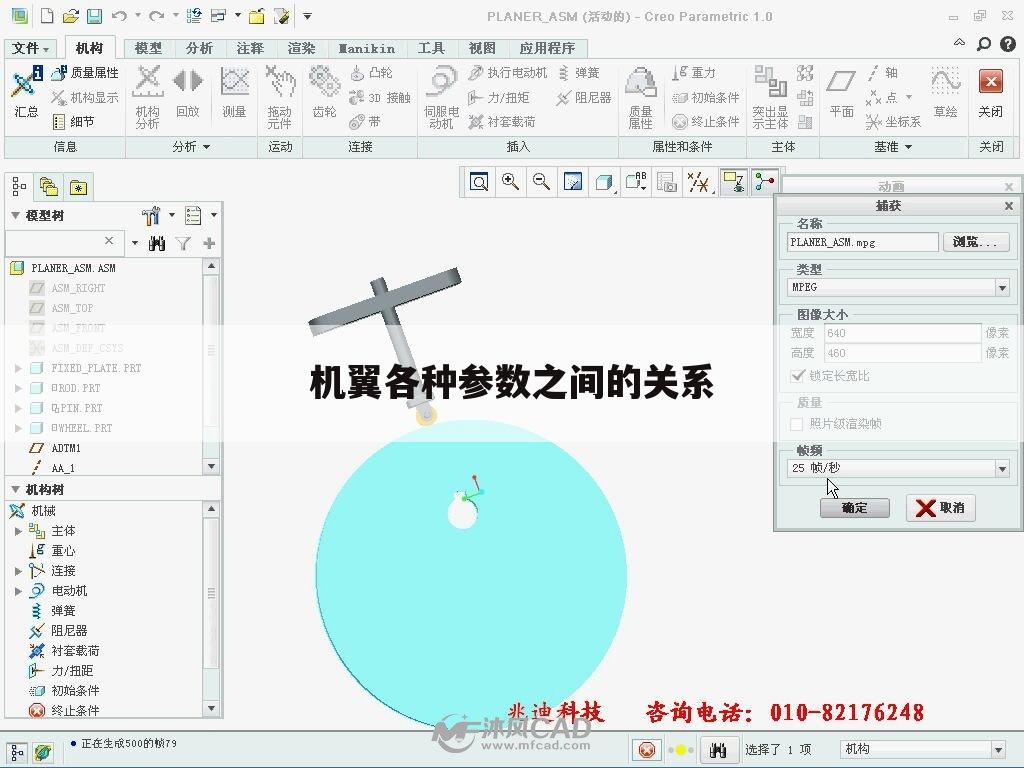The width and height of the screenshot is (1024, 768).
Task: Open the 基准 group dropdown in ribbon
Action: [x=893, y=147]
